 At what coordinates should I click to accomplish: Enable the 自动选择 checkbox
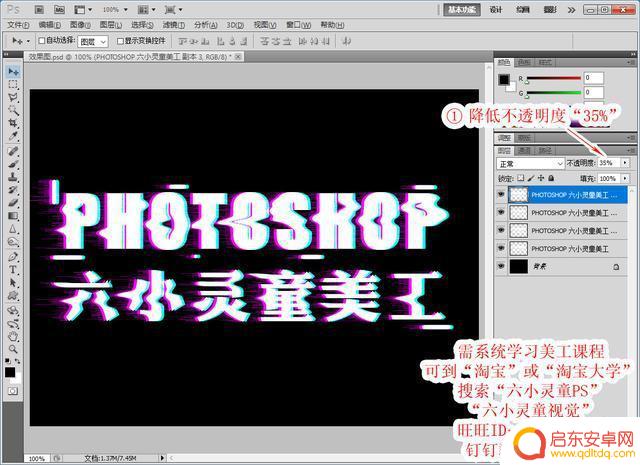[41, 40]
